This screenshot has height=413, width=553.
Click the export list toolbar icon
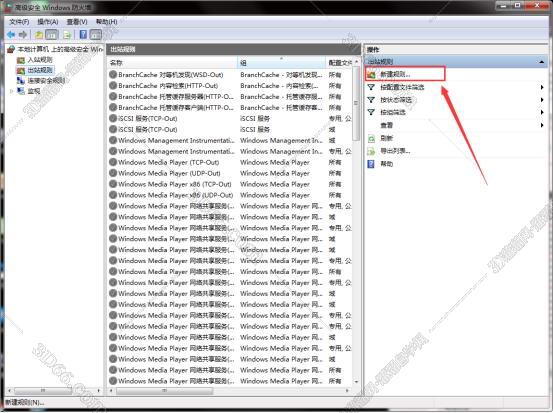(67, 35)
